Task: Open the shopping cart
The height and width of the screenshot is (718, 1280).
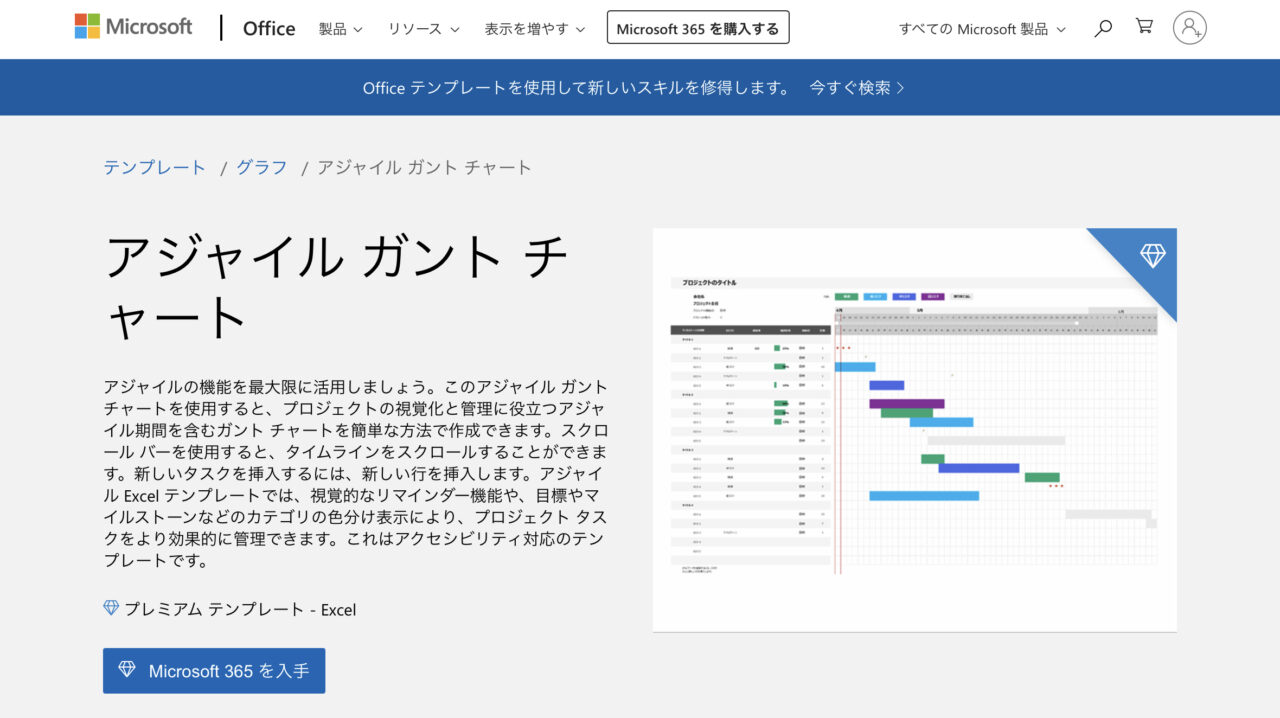Action: [1144, 27]
